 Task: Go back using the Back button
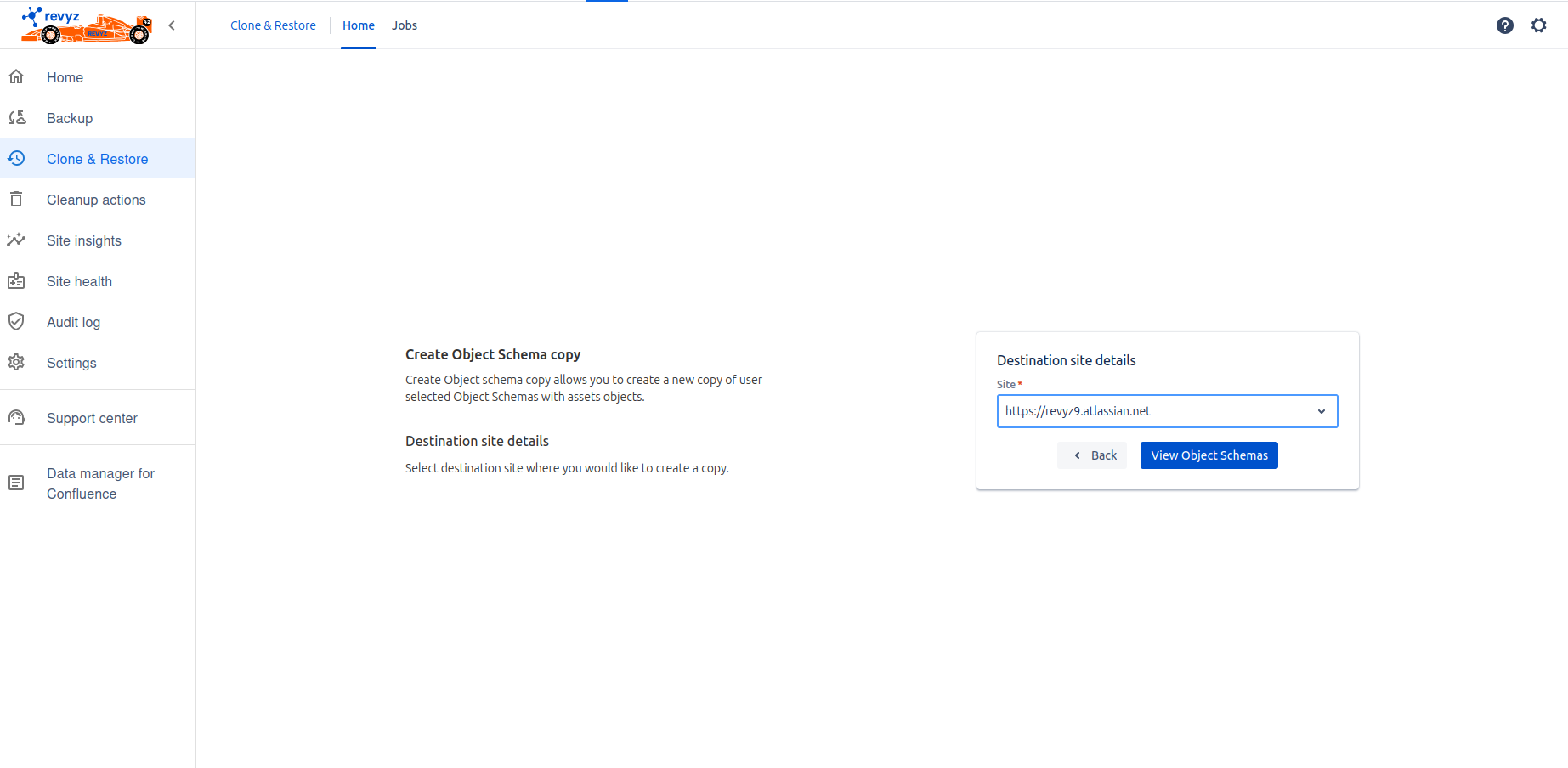point(1092,455)
